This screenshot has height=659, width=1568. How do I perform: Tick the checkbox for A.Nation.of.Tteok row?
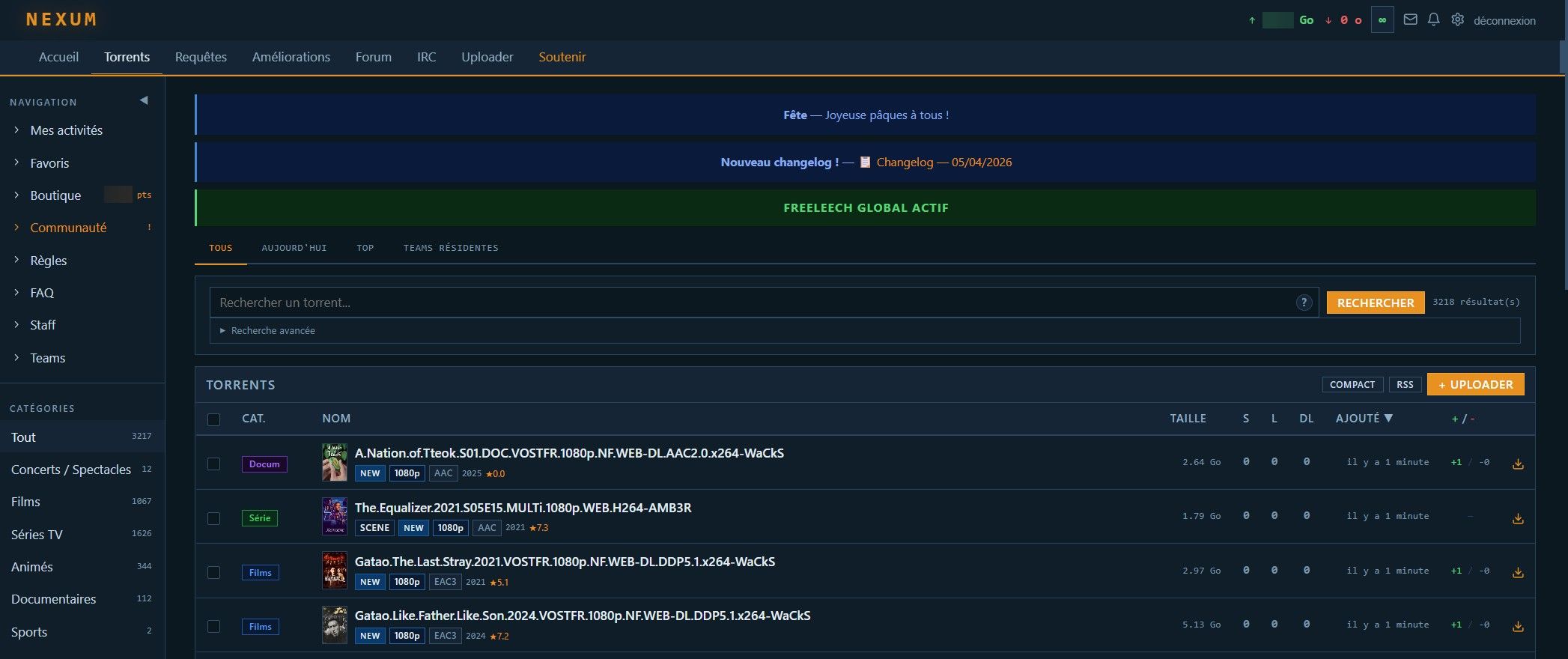(214, 464)
